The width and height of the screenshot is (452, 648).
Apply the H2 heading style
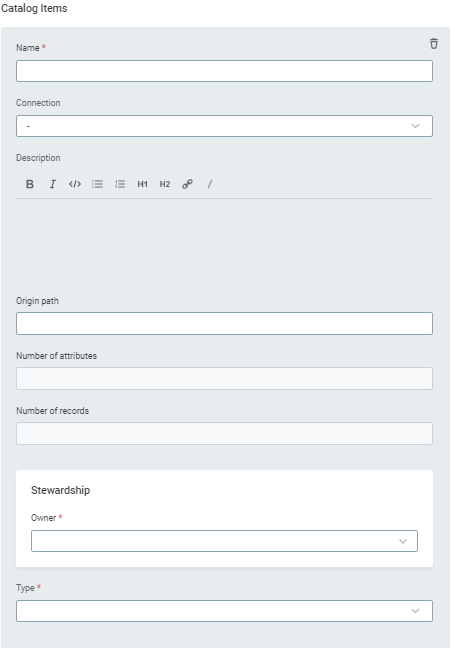tap(165, 184)
